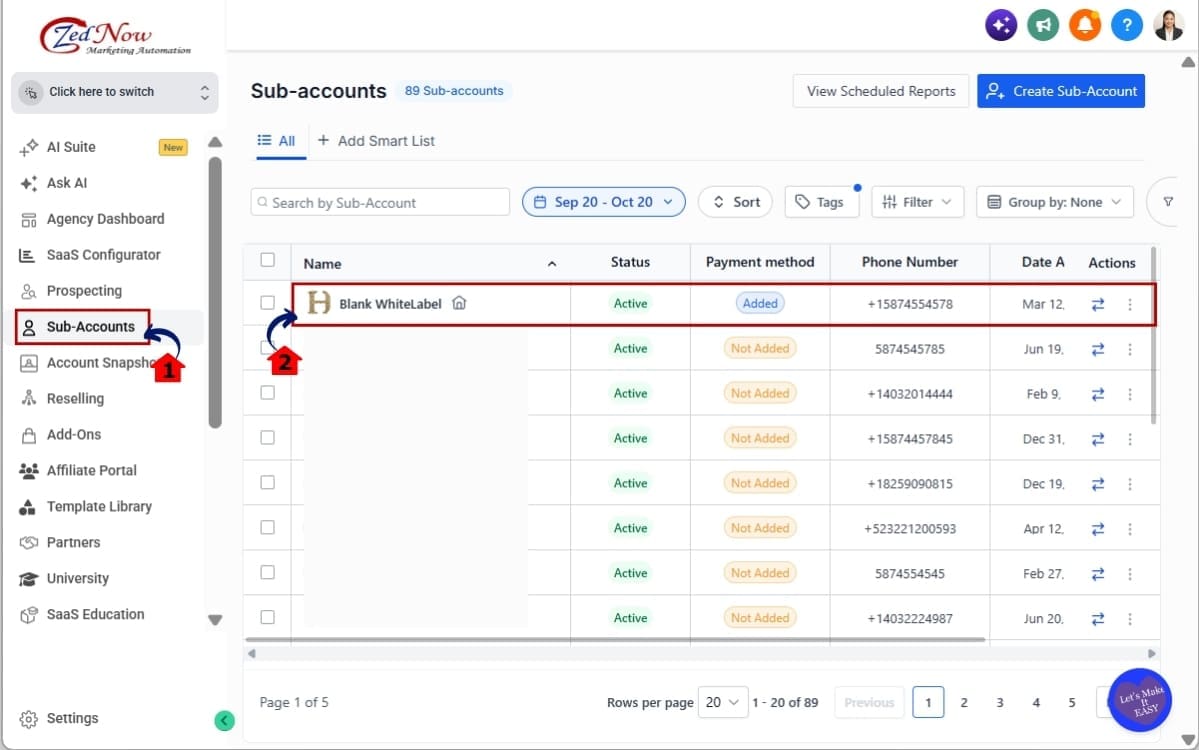The image size is (1200, 750).
Task: Open the Rows per page dropdown
Action: click(723, 702)
